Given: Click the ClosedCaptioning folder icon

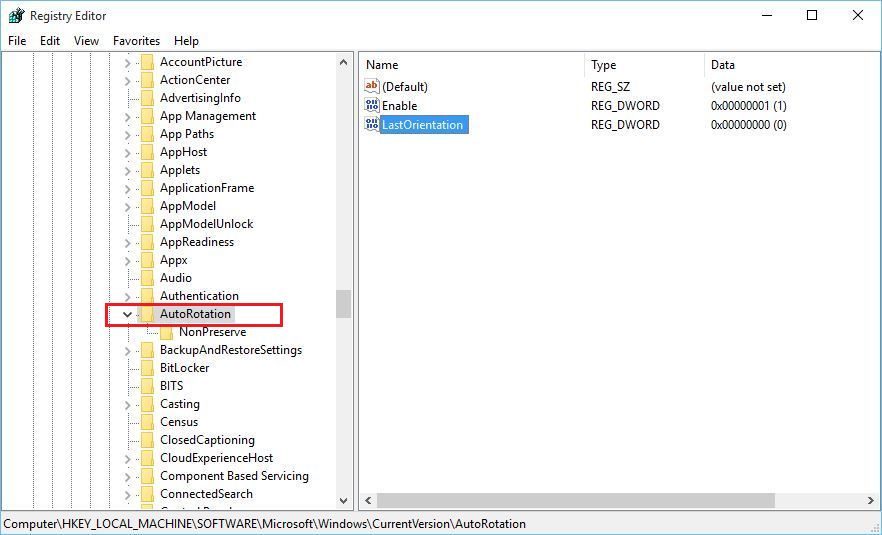Looking at the screenshot, I should tap(147, 440).
